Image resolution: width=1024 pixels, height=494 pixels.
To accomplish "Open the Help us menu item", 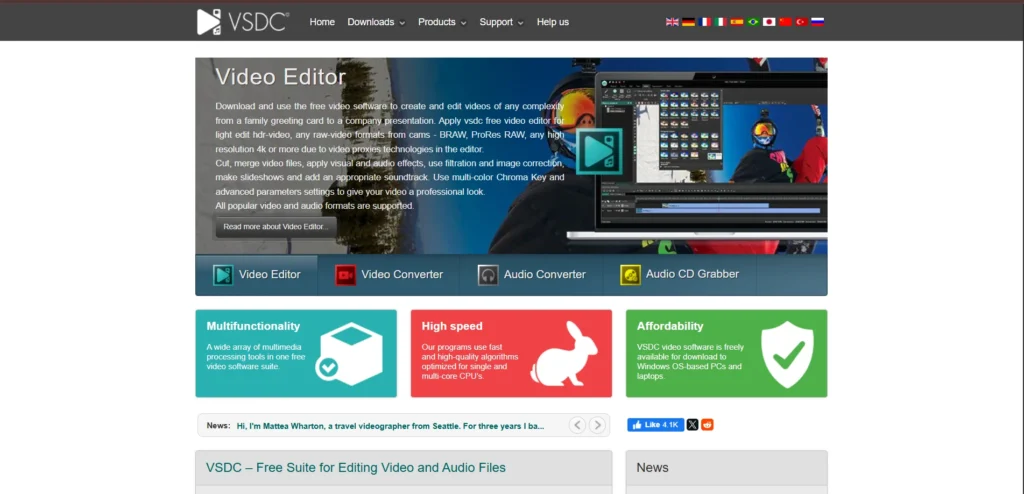I will point(552,22).
